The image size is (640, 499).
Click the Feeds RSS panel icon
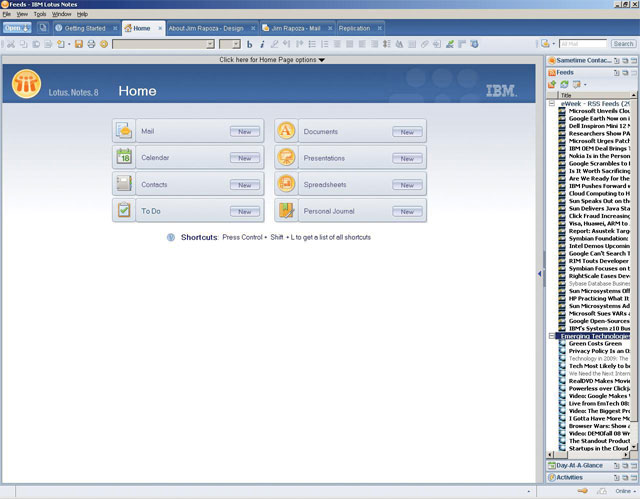click(552, 73)
